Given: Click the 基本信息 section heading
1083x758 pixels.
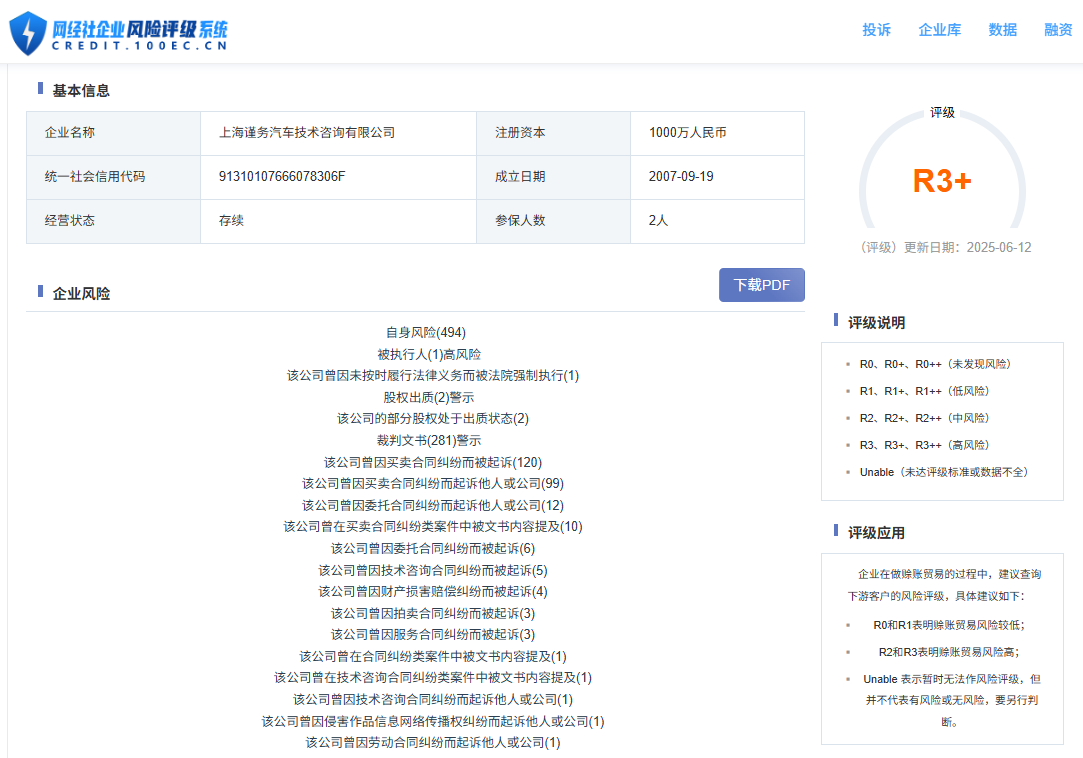Looking at the screenshot, I should (81, 91).
